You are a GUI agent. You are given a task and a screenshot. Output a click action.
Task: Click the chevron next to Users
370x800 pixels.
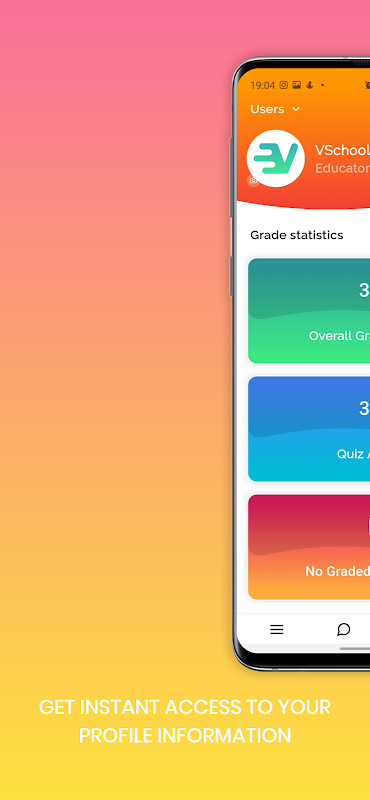click(x=296, y=109)
